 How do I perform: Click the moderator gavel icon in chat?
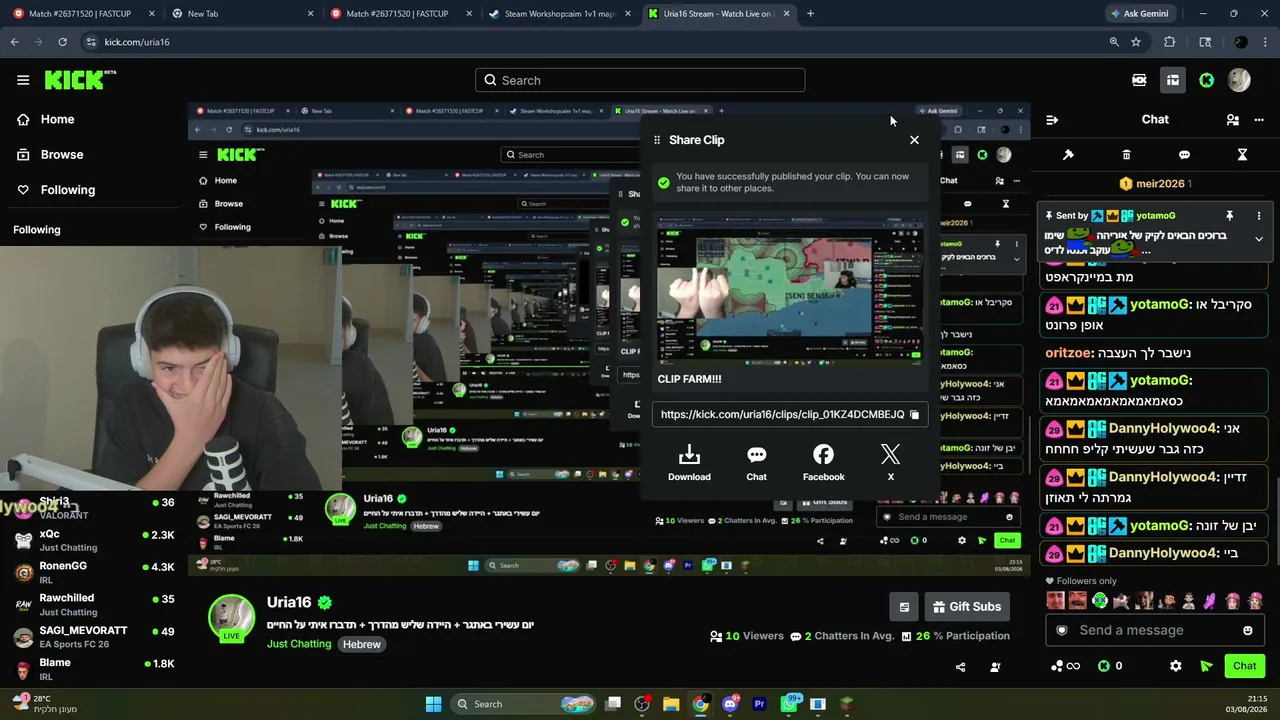[x=1068, y=155]
